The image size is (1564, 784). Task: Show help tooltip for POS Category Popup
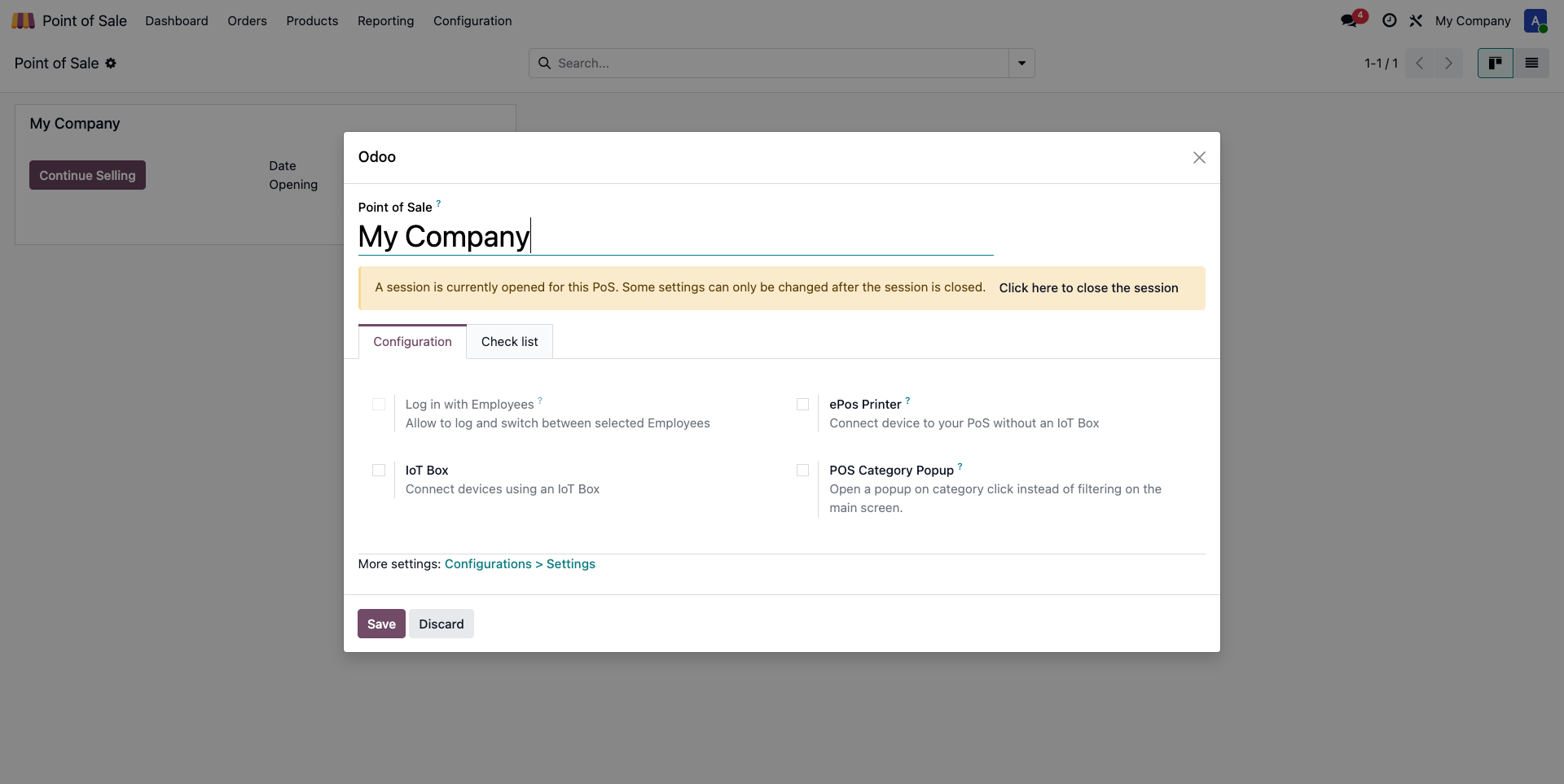(960, 466)
